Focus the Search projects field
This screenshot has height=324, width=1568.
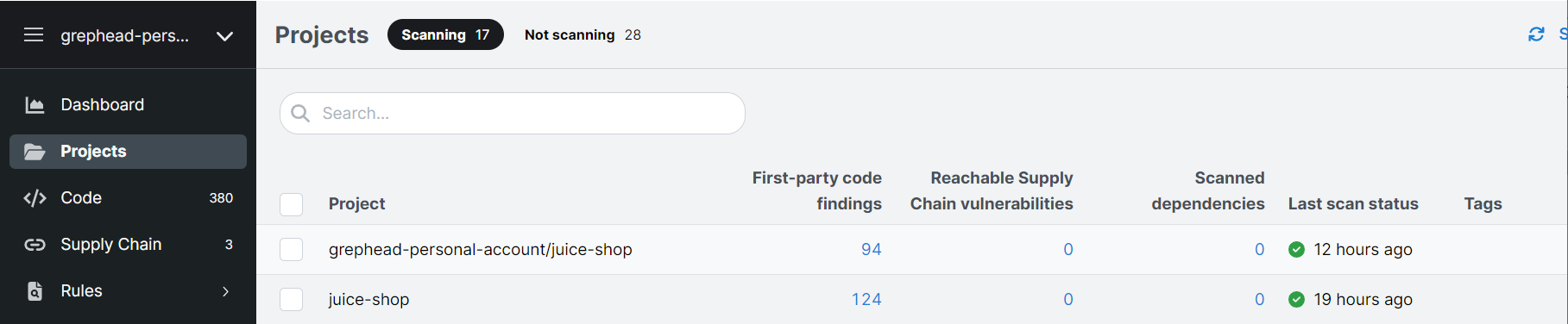tap(513, 114)
